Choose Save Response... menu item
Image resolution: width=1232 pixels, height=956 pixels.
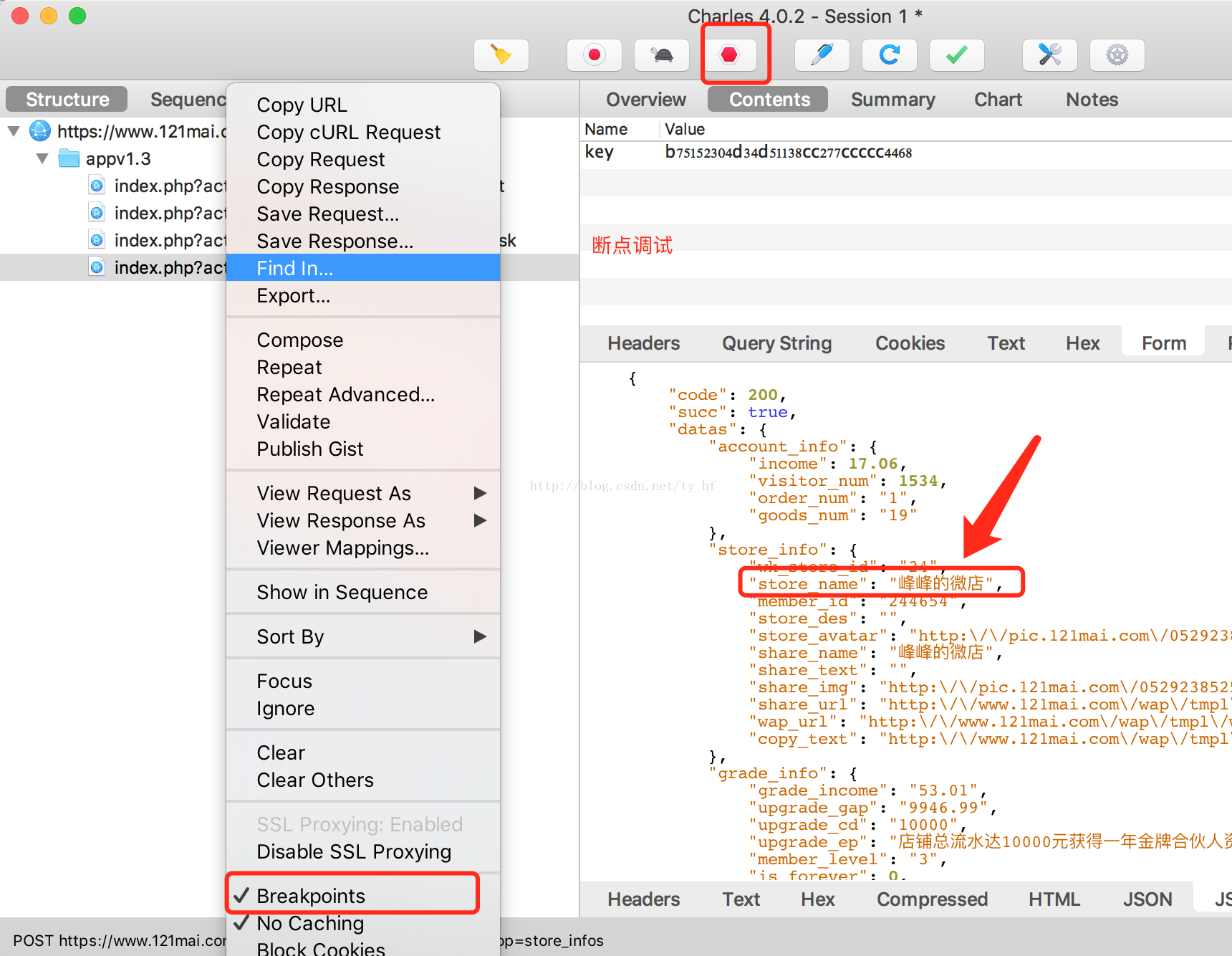[363, 241]
